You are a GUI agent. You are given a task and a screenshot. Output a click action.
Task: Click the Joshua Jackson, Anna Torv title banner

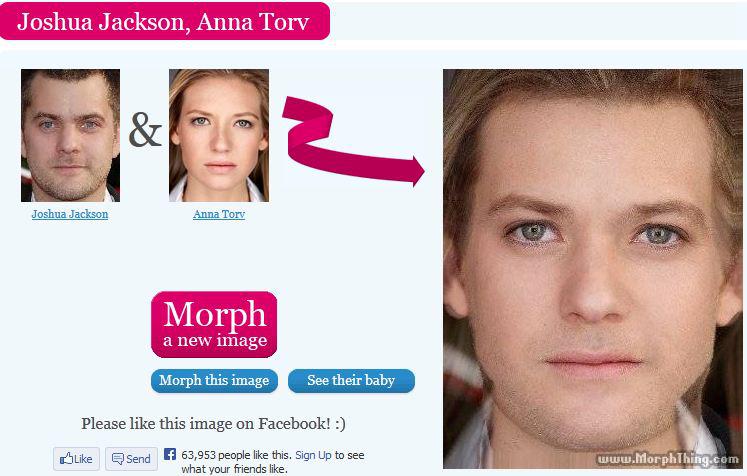(165, 21)
